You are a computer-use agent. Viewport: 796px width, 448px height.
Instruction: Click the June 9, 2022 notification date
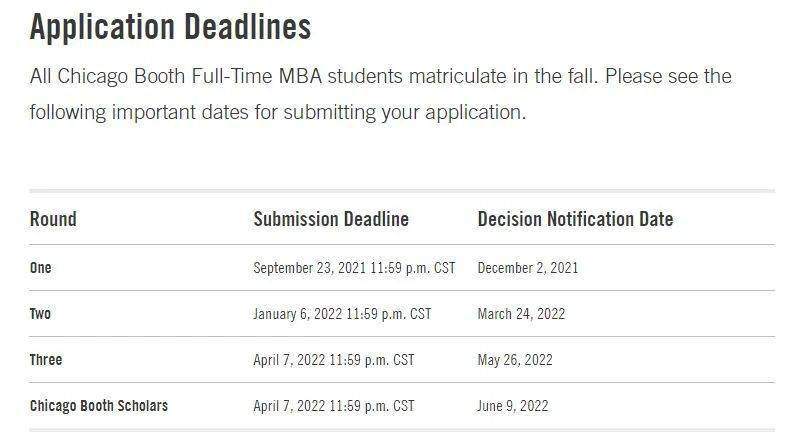pyautogui.click(x=513, y=406)
